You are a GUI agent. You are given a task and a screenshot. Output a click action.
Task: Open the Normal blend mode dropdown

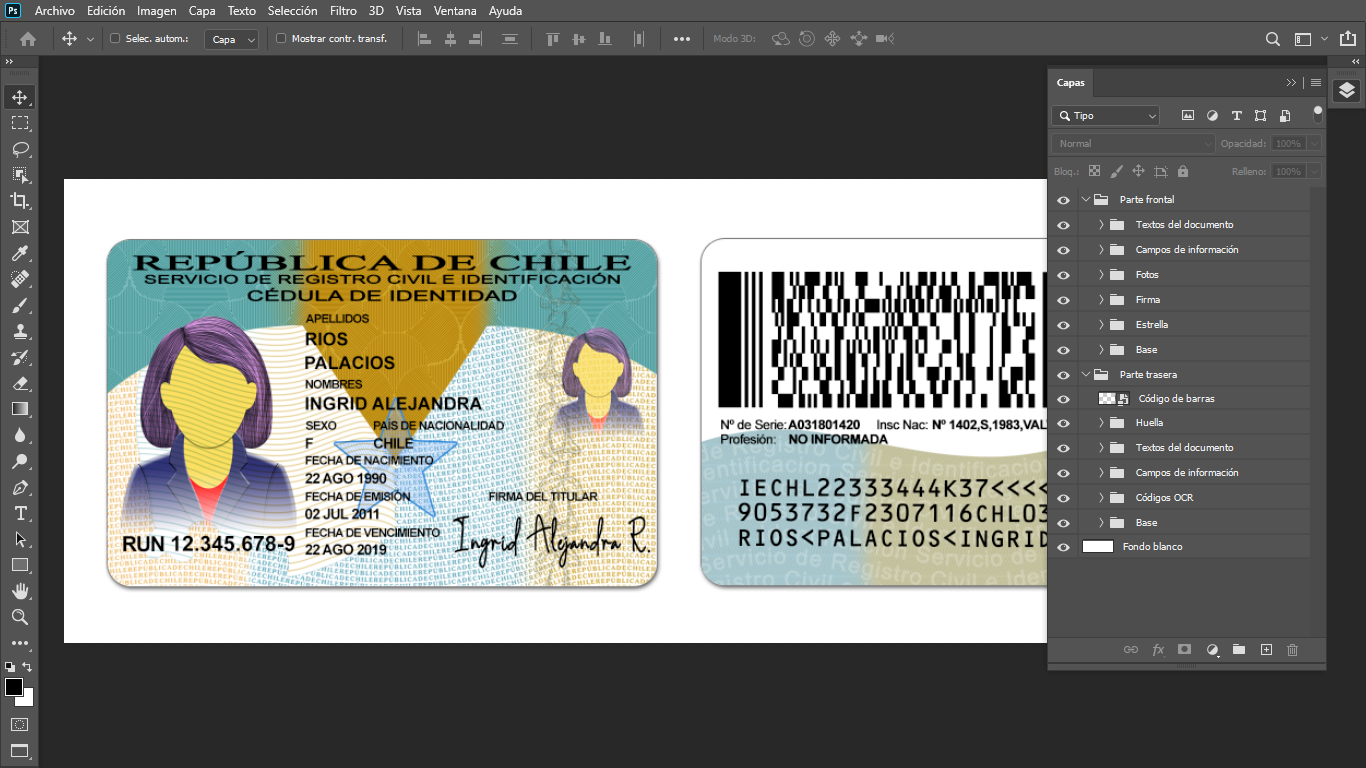tap(1133, 144)
